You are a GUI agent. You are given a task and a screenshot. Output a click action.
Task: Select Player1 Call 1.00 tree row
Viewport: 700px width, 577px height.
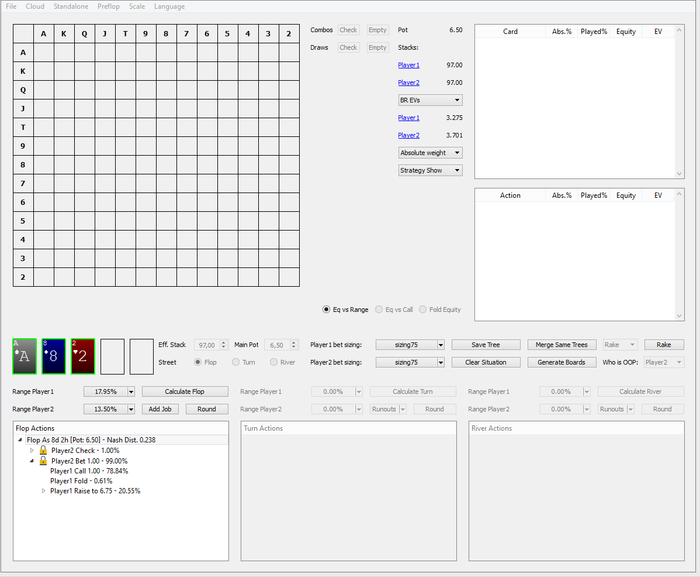click(89, 471)
